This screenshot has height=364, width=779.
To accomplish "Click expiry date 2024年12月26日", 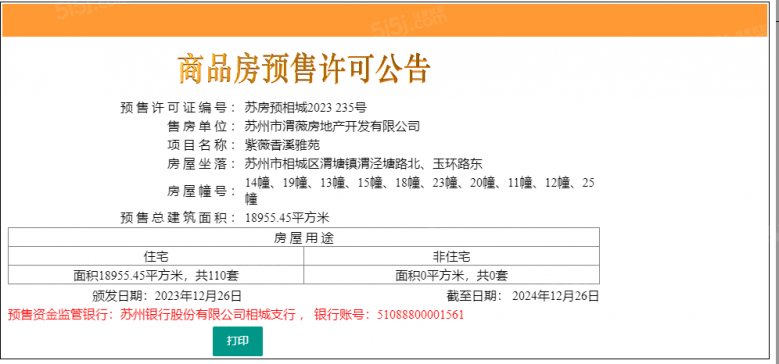I will 555,296.
